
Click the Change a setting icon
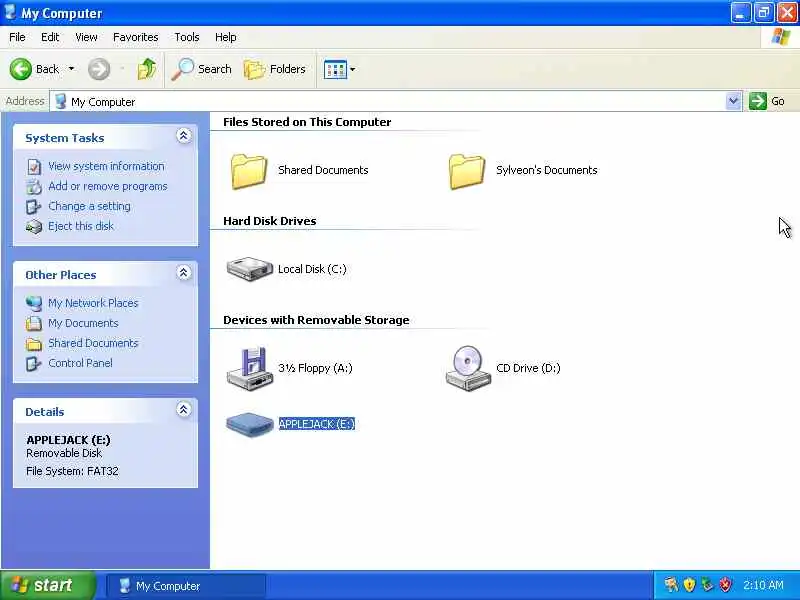click(34, 207)
